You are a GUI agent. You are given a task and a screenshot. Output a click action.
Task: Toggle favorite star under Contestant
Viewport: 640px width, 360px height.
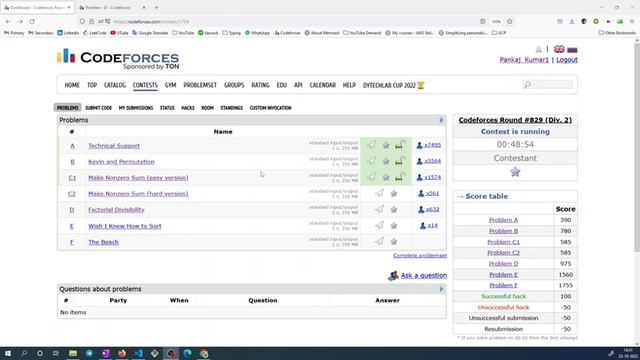coord(515,172)
